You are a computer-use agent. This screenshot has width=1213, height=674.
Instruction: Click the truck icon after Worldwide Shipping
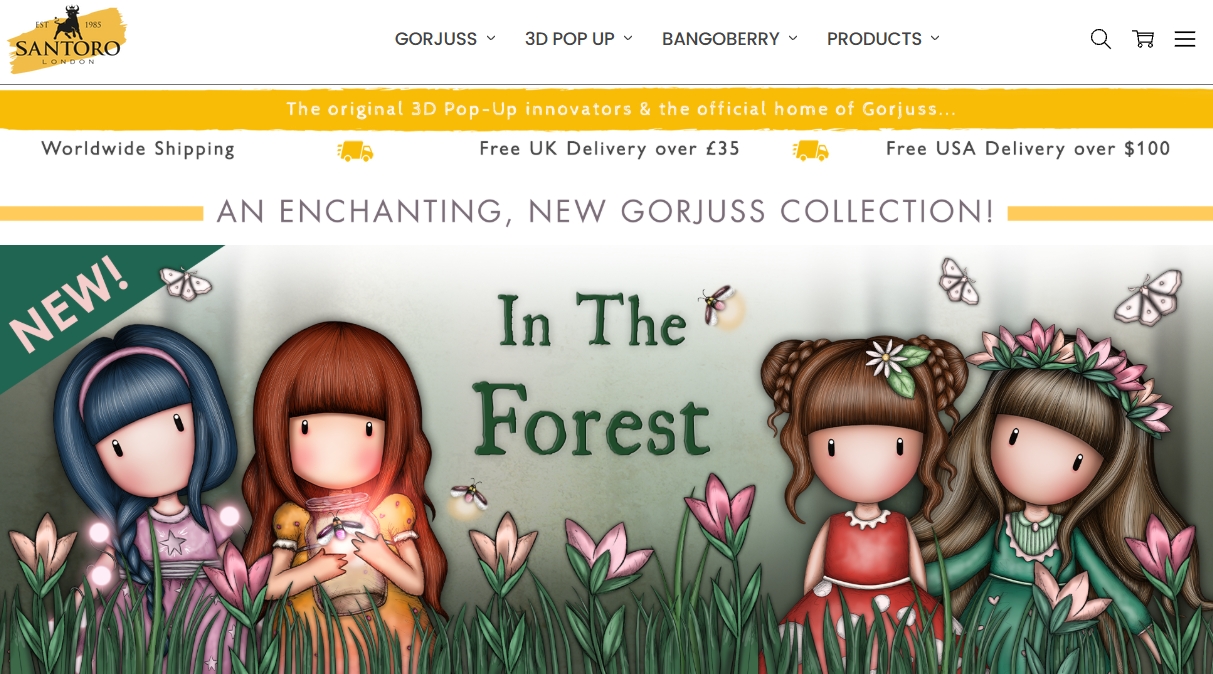[355, 151]
